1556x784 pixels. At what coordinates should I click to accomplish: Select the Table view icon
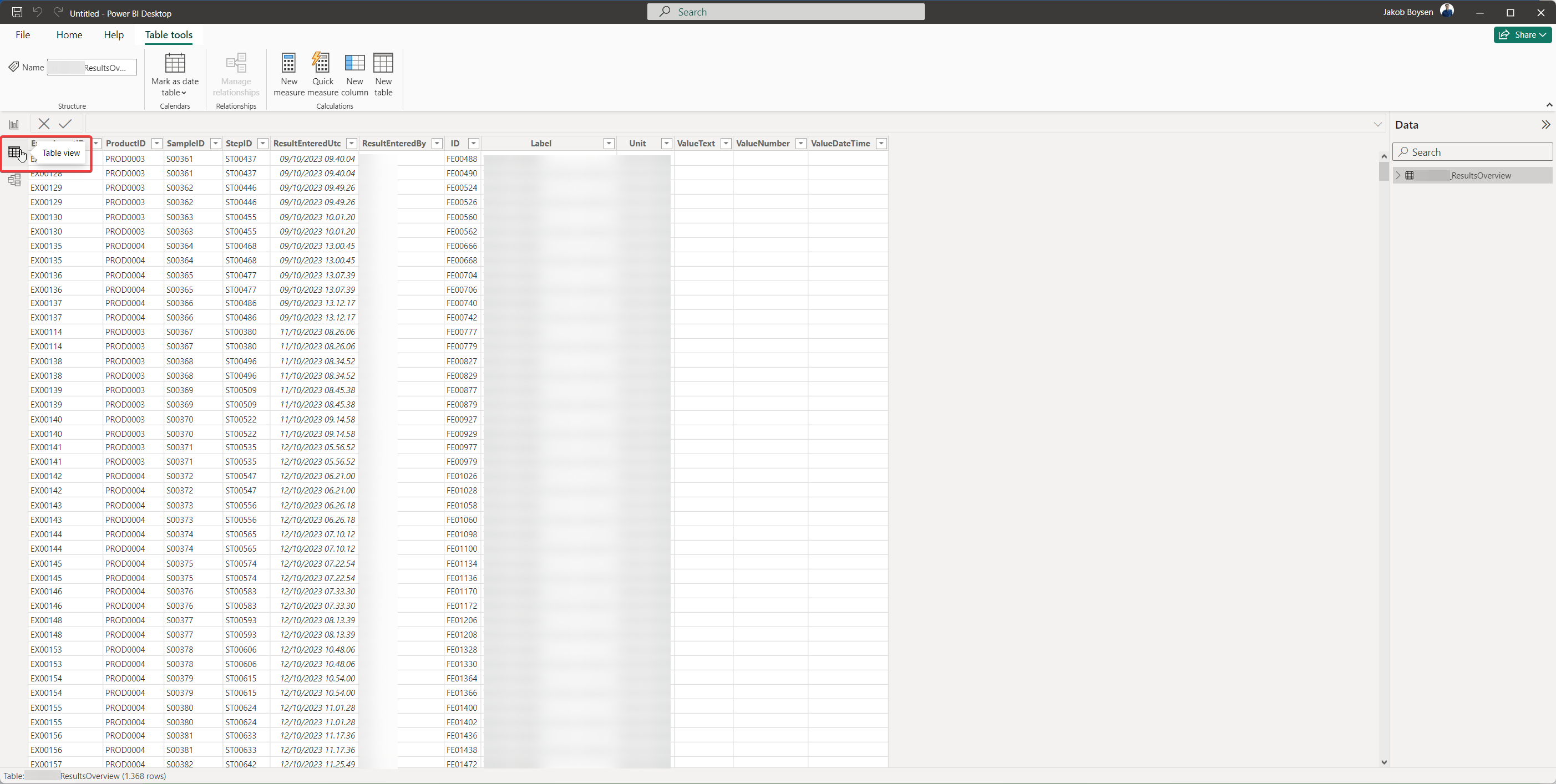pos(14,152)
